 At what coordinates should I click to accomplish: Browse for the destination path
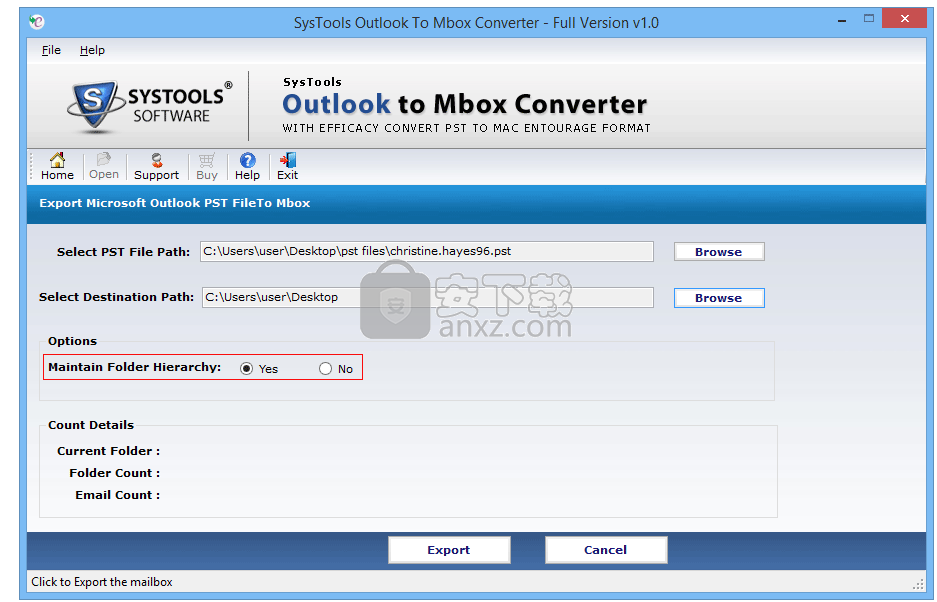click(719, 298)
